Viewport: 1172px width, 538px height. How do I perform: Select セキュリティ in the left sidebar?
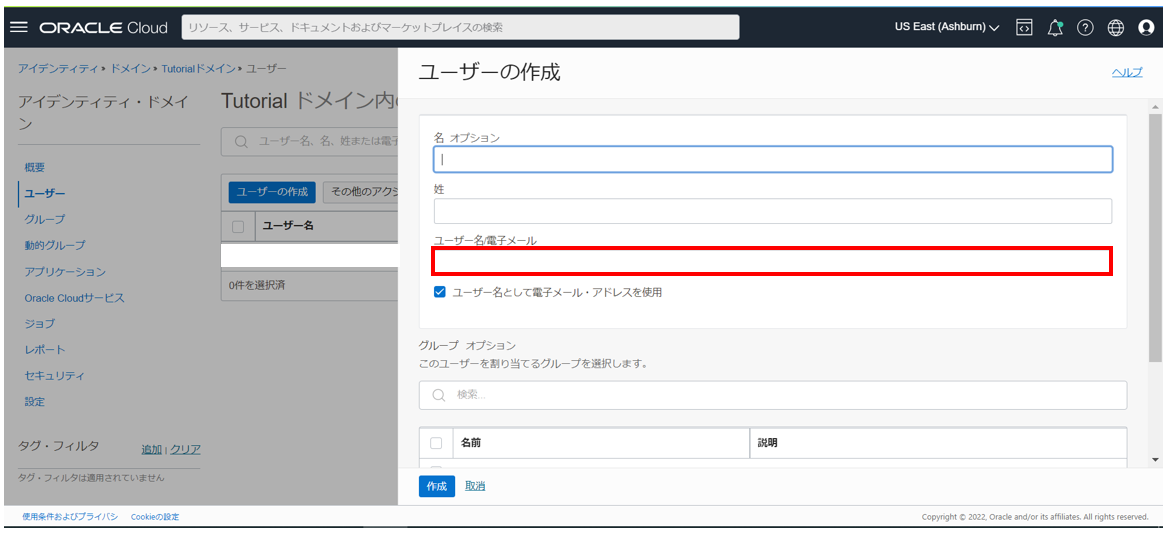tap(54, 376)
